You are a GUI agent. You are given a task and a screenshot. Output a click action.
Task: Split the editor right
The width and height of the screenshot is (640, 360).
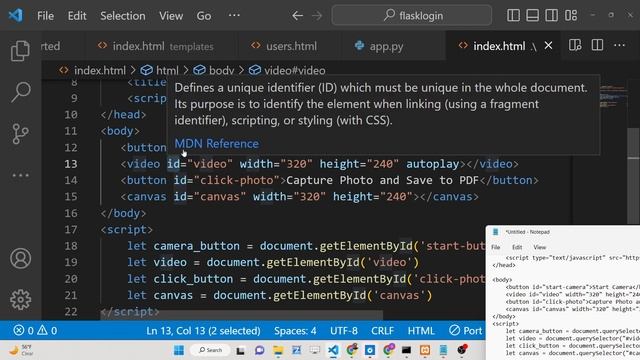[x=597, y=45]
